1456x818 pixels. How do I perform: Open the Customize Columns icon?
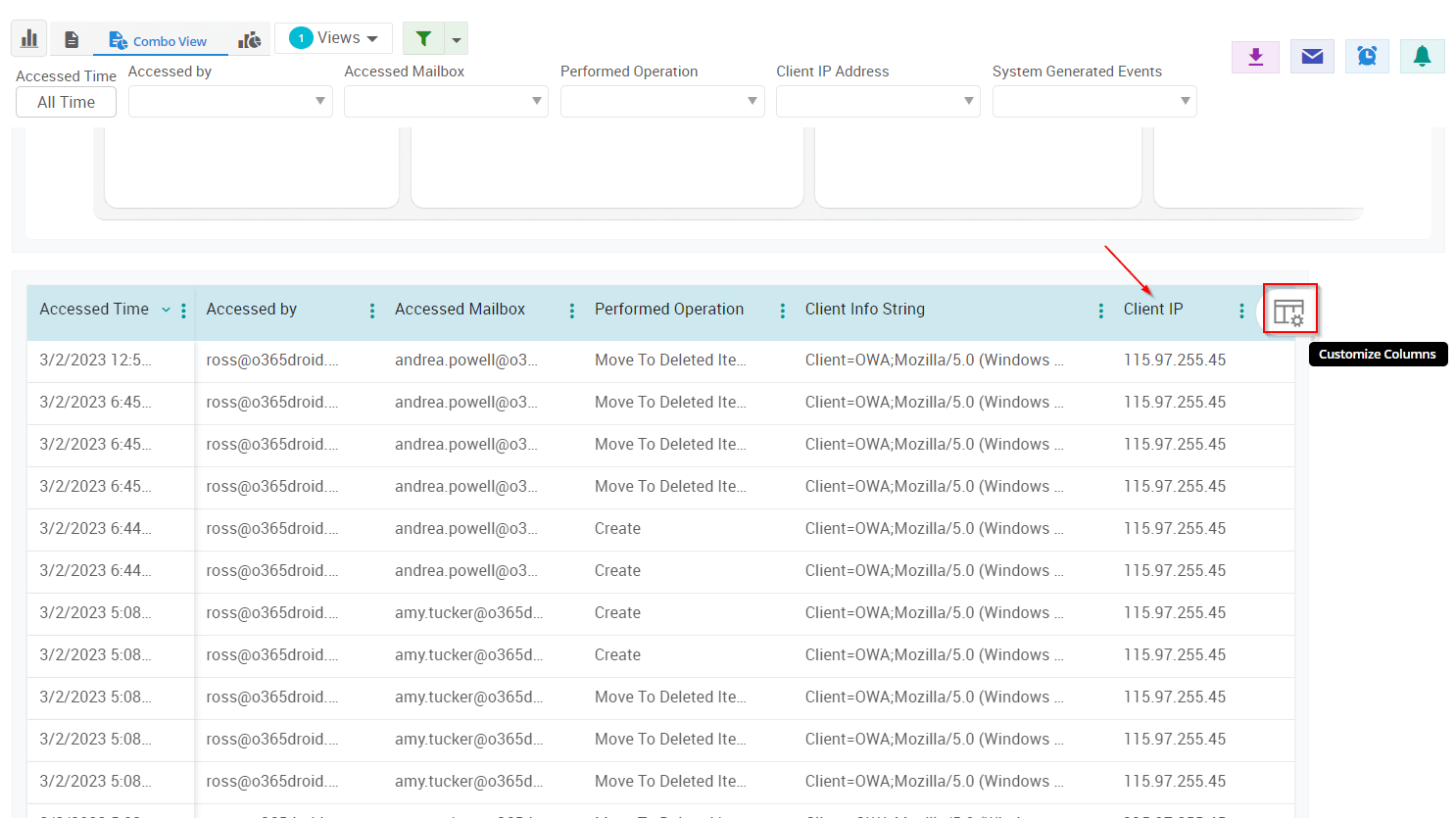coord(1290,309)
